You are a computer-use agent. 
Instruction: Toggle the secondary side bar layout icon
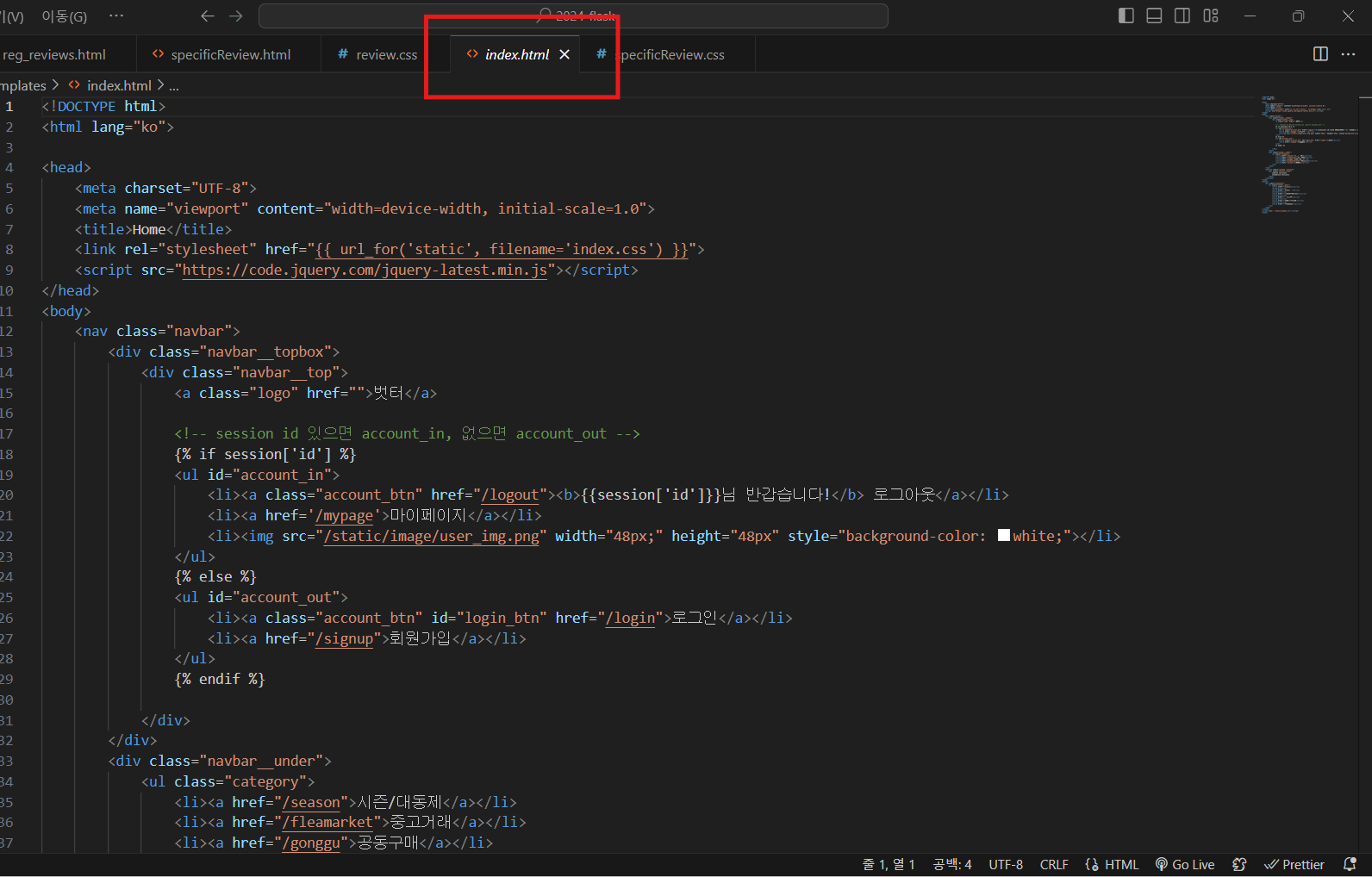pyautogui.click(x=1182, y=16)
